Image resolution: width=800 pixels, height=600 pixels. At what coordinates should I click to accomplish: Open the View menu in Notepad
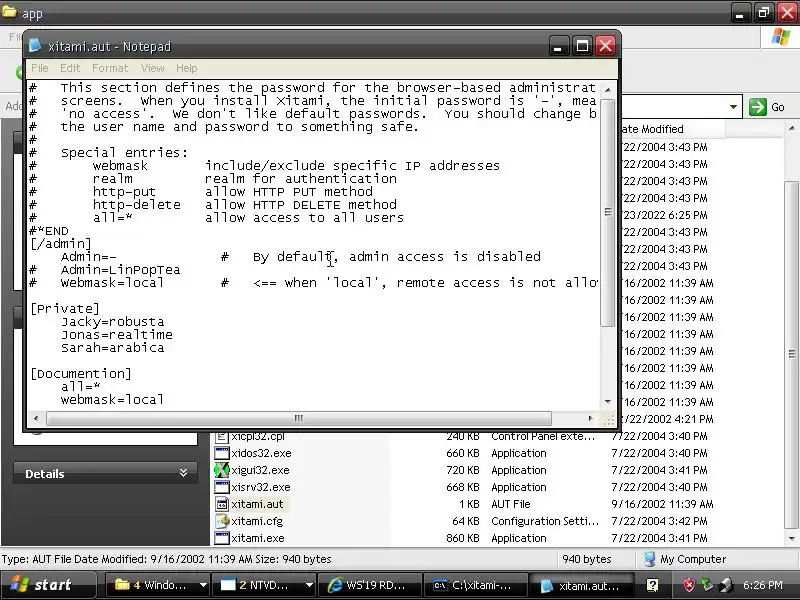coord(153,68)
